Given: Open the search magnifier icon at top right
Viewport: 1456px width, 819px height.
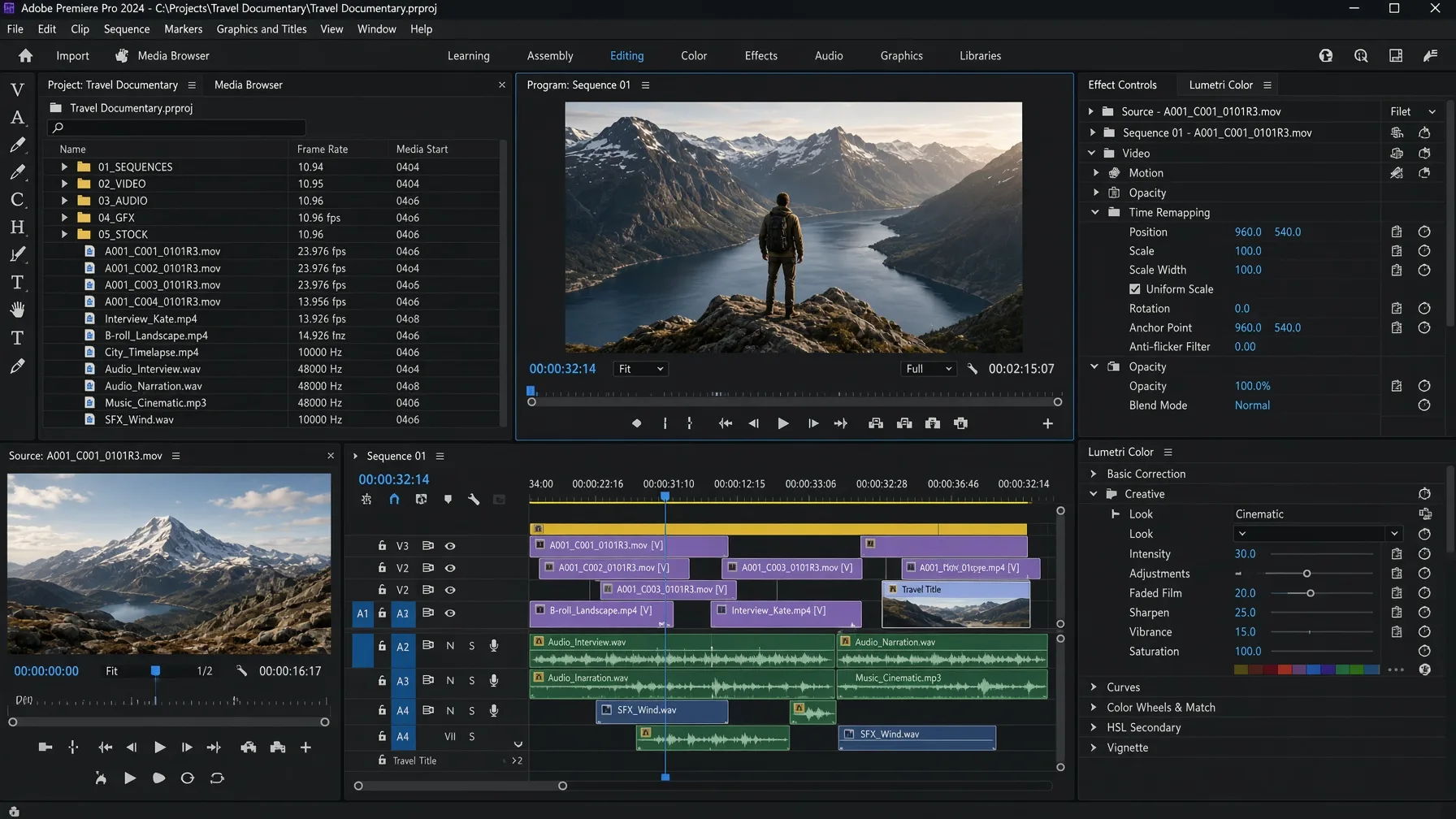Looking at the screenshot, I should 1361,55.
